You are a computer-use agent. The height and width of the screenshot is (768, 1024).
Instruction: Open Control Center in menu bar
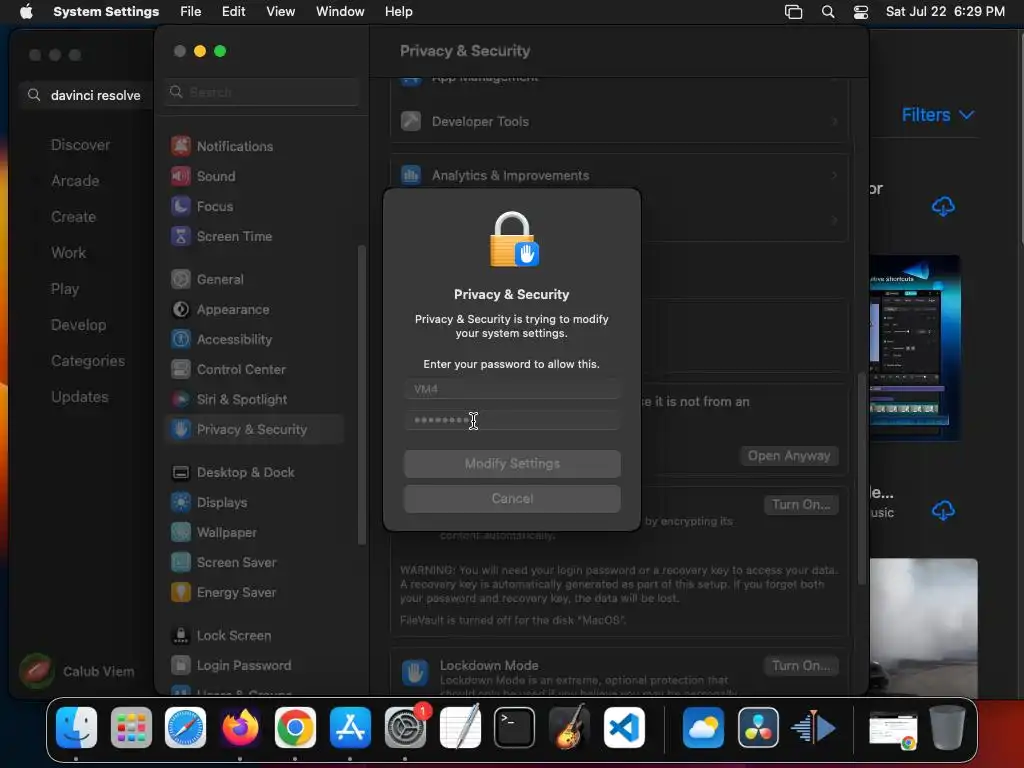861,12
